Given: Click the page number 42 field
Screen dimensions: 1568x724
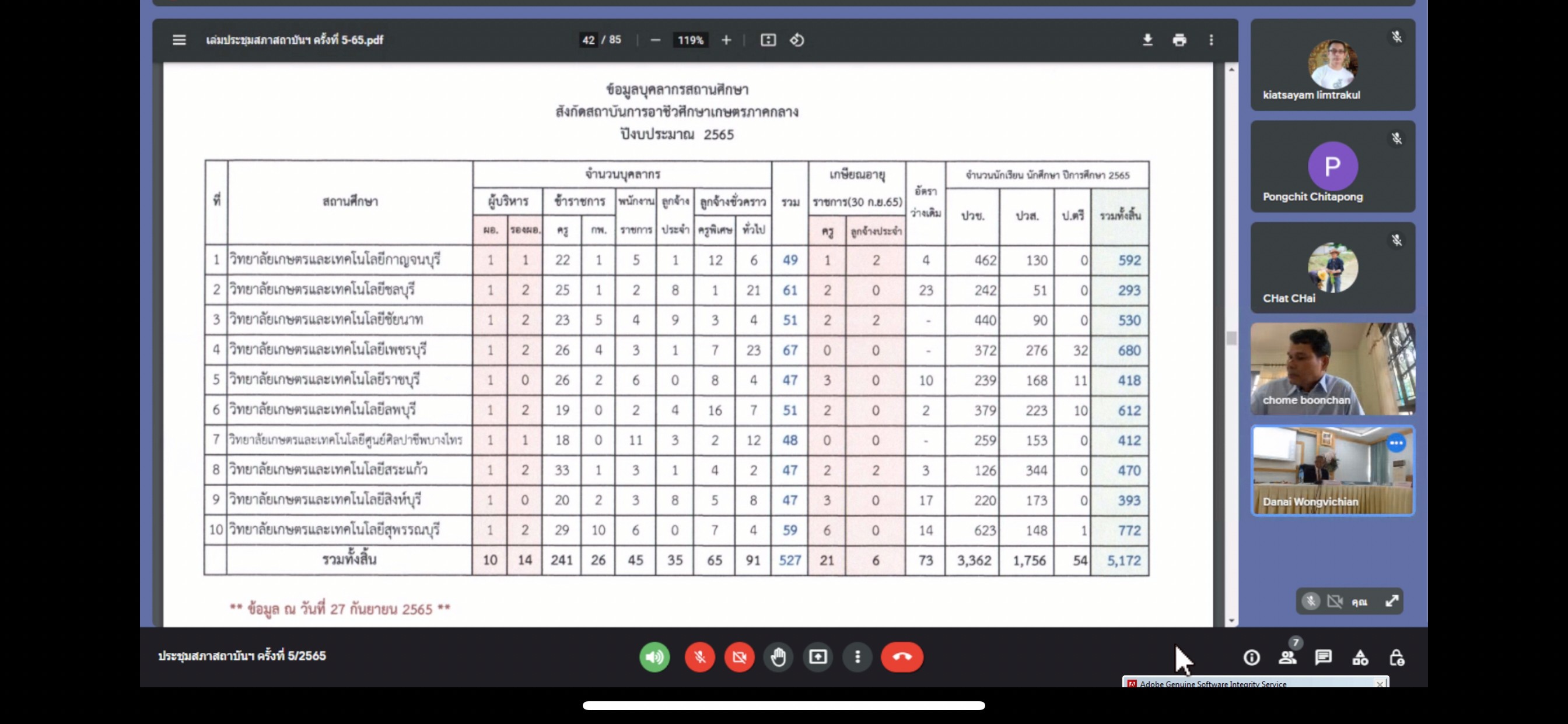Looking at the screenshot, I should click(588, 40).
